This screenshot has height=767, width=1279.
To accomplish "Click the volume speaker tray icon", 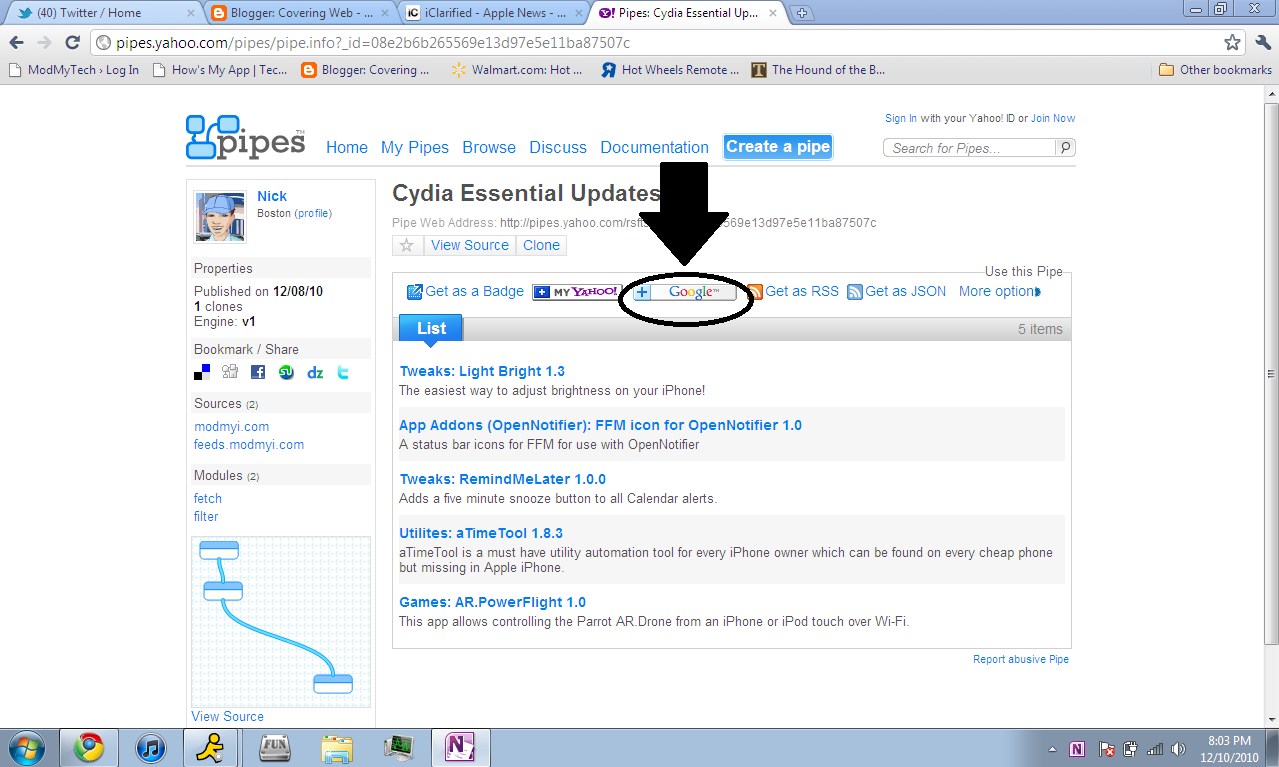I will 1178,748.
